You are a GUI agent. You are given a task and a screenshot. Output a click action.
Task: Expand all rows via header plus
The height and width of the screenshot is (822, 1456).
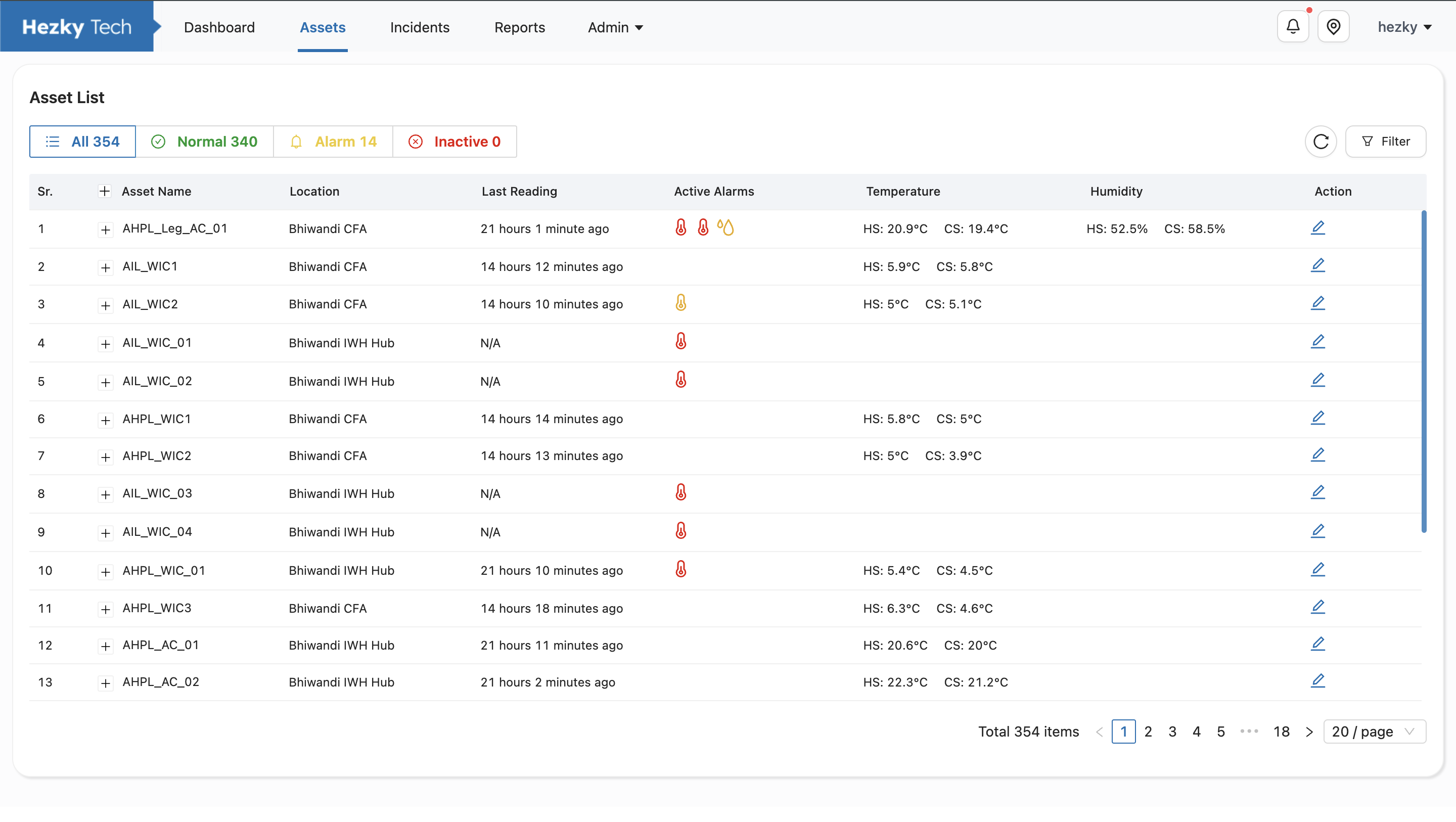click(105, 191)
